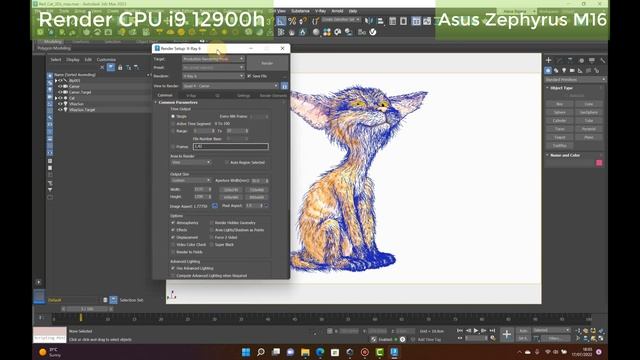Open File Explorer from the taskbar
Viewport: 640px width, 360px height.
305,352
